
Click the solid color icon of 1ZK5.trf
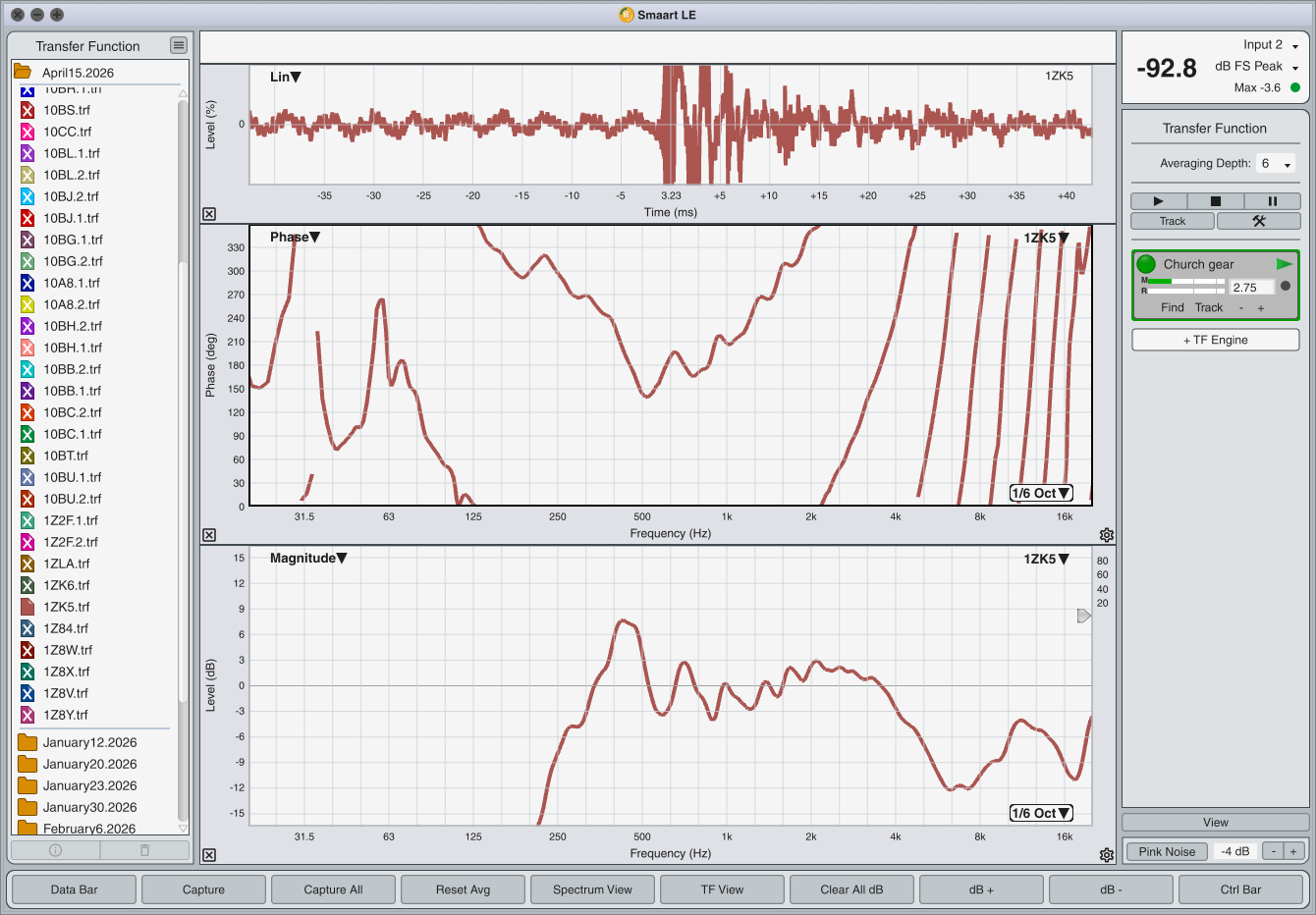click(x=27, y=607)
